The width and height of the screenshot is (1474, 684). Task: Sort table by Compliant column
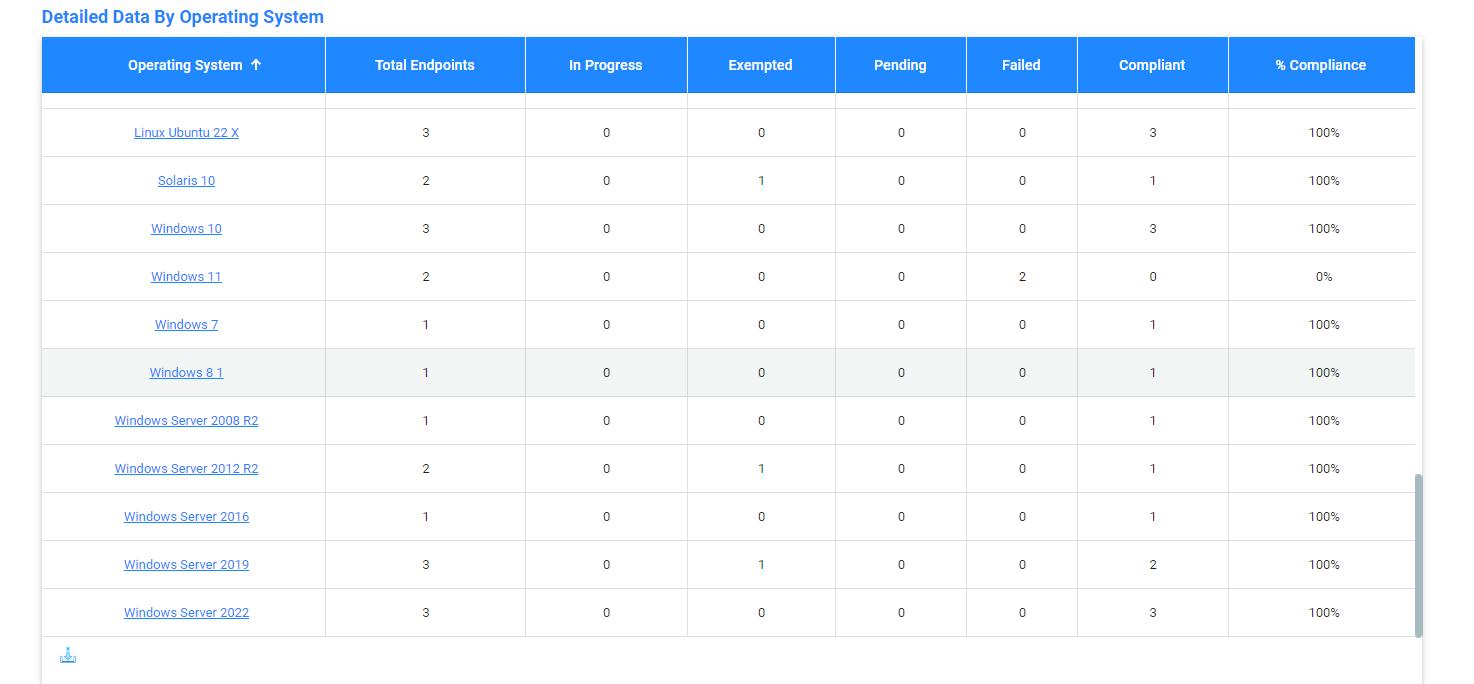[1151, 64]
